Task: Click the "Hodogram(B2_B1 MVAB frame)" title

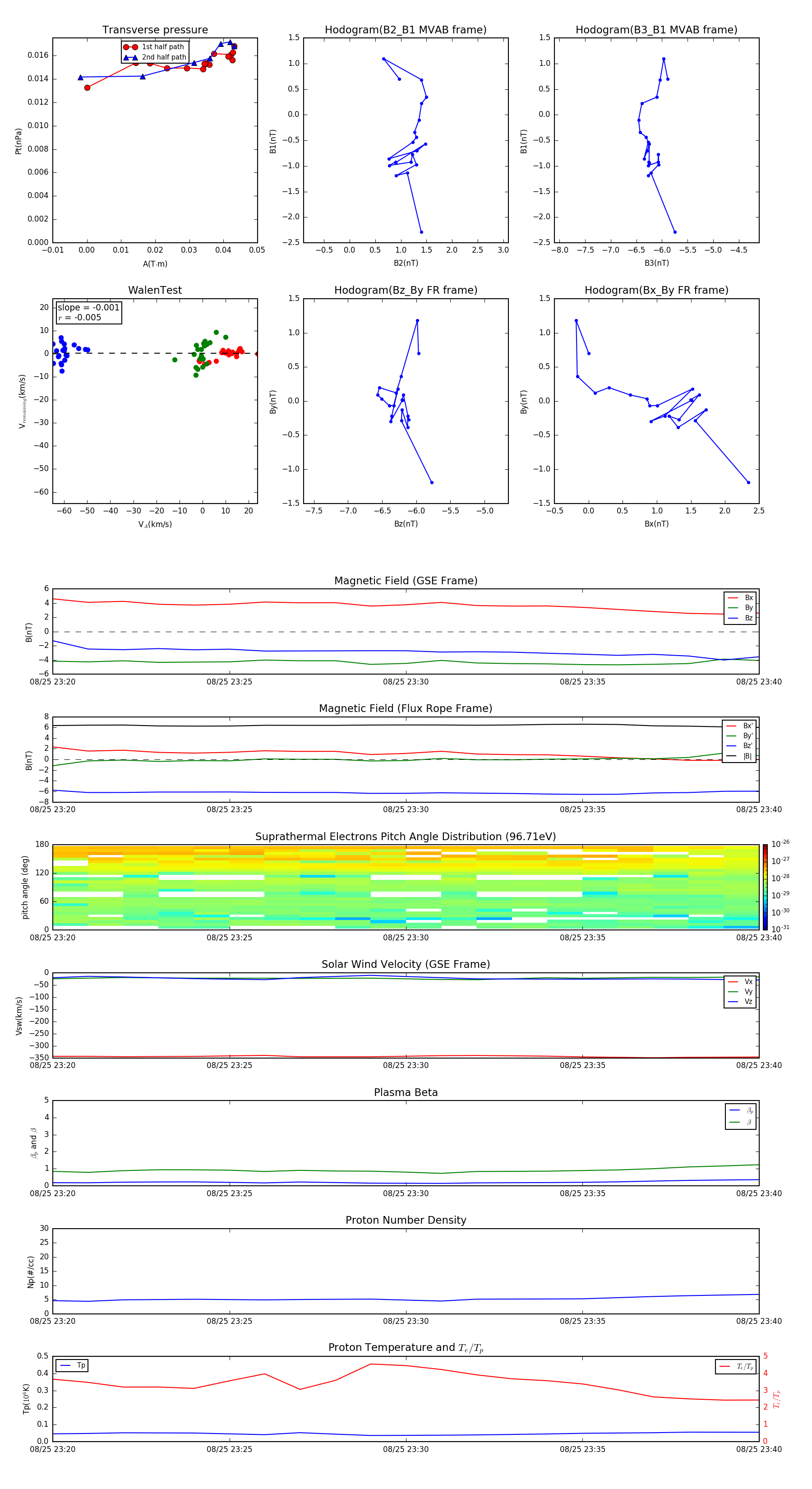Action: [x=406, y=30]
